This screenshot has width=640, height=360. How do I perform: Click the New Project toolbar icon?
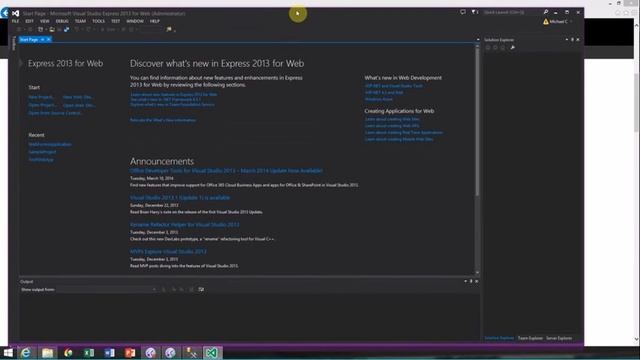tap(40, 29)
